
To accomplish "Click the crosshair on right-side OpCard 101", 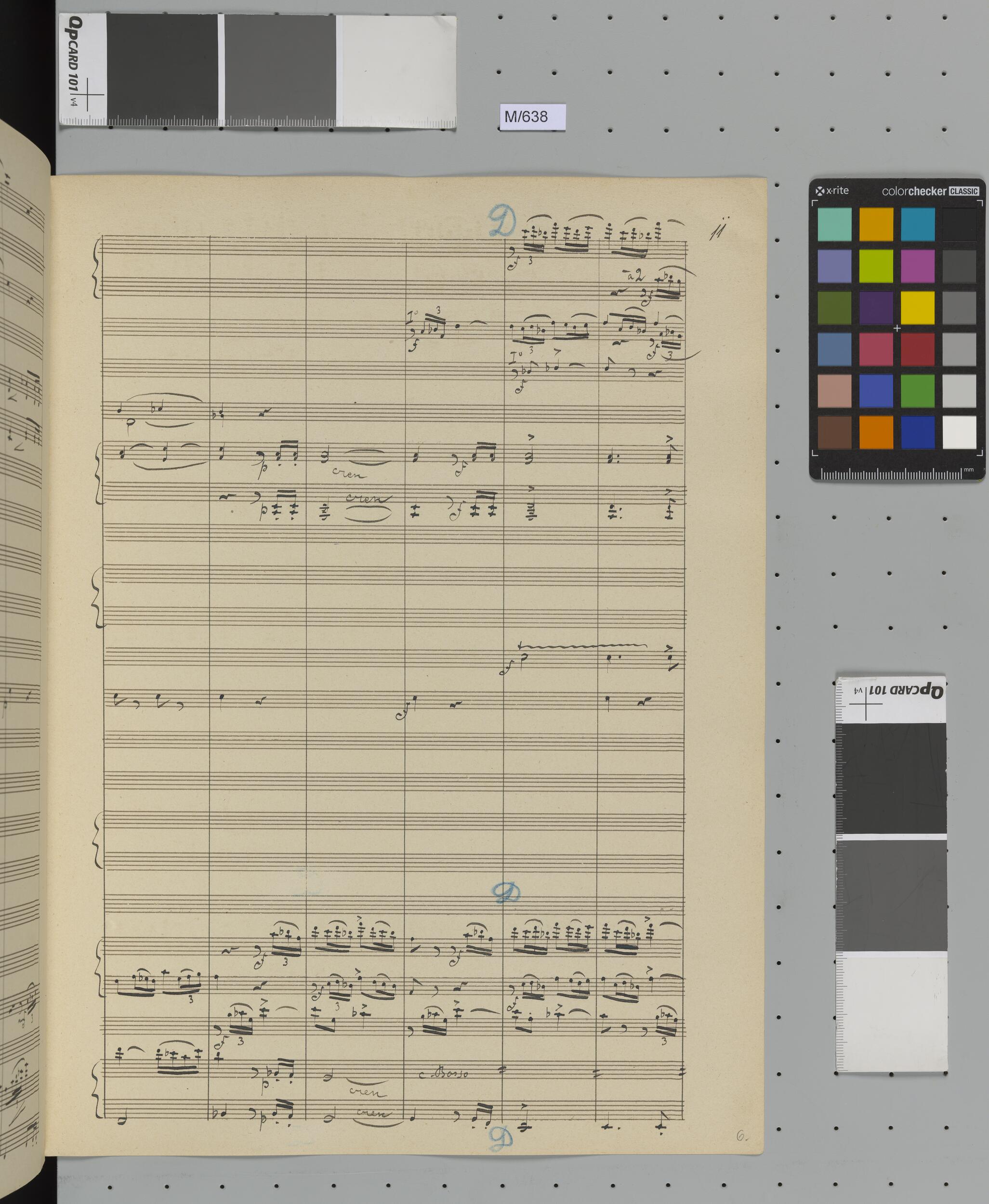I will (865, 704).
